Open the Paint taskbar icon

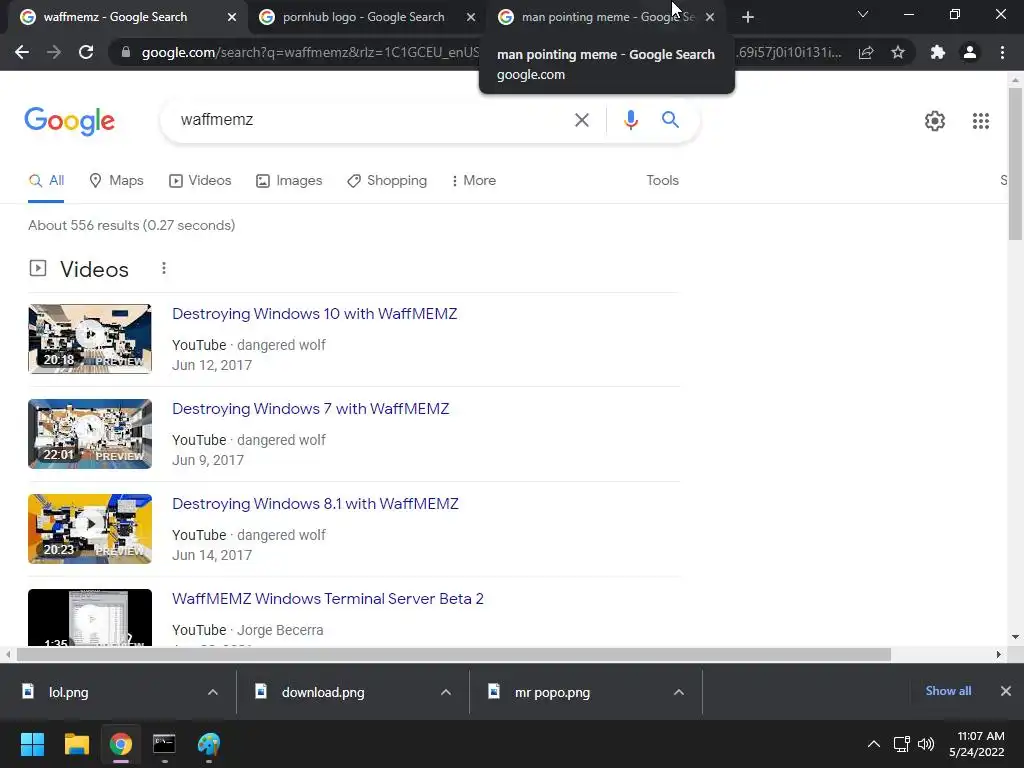(x=209, y=744)
